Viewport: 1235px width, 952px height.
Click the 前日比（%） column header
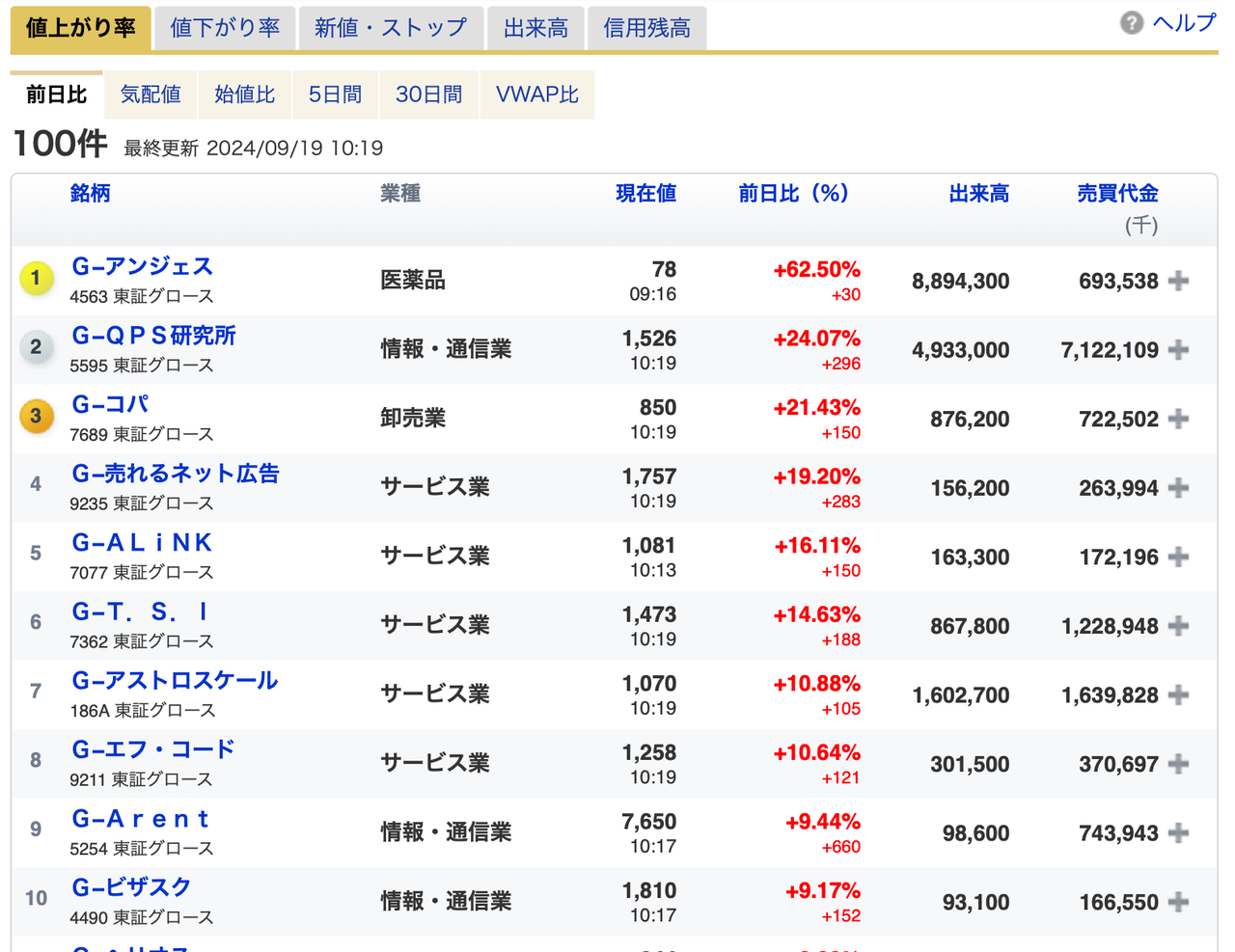(x=791, y=193)
